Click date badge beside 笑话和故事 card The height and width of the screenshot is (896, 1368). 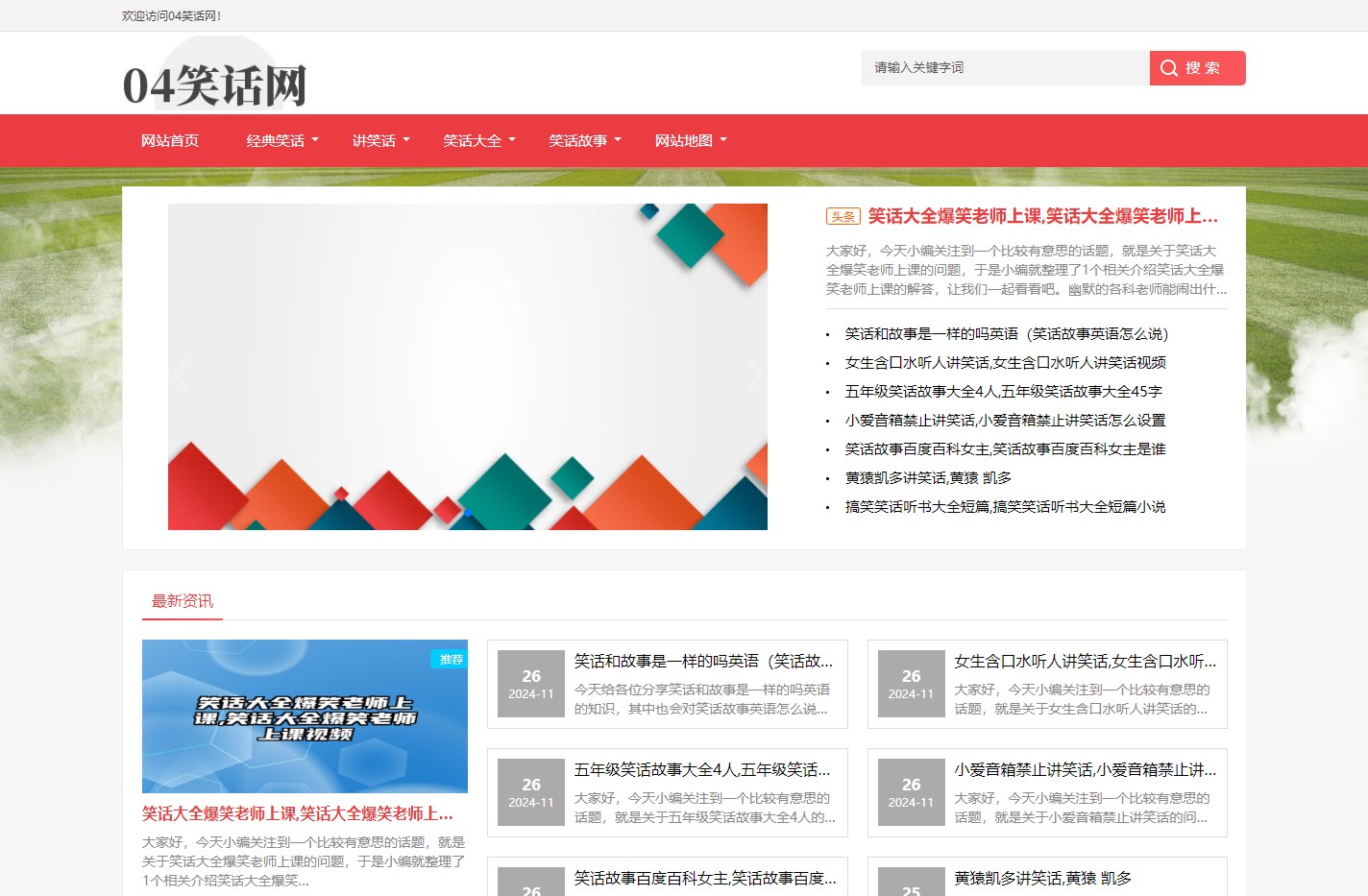[531, 684]
